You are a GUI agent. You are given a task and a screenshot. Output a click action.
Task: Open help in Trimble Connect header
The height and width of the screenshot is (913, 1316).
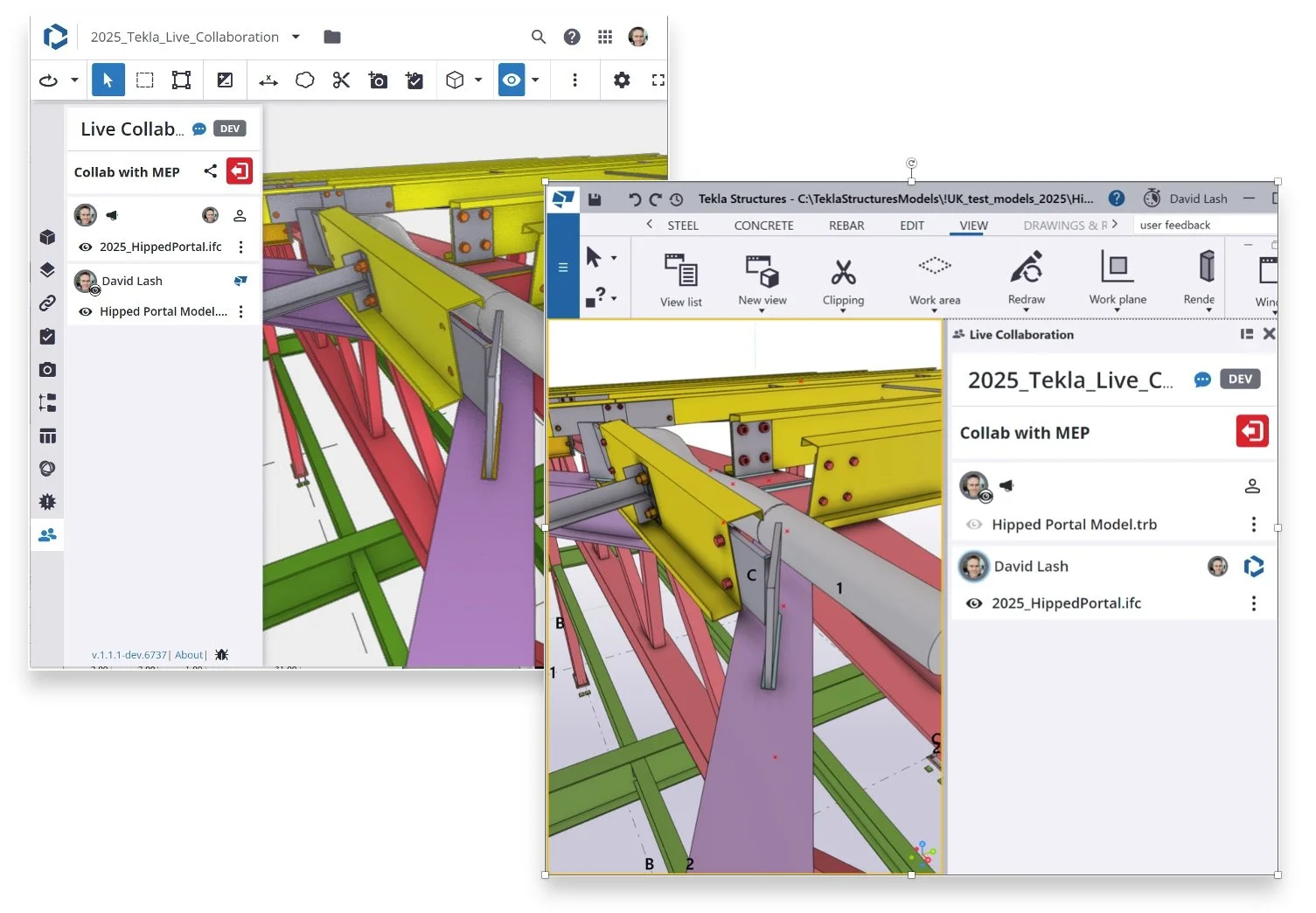click(x=572, y=37)
